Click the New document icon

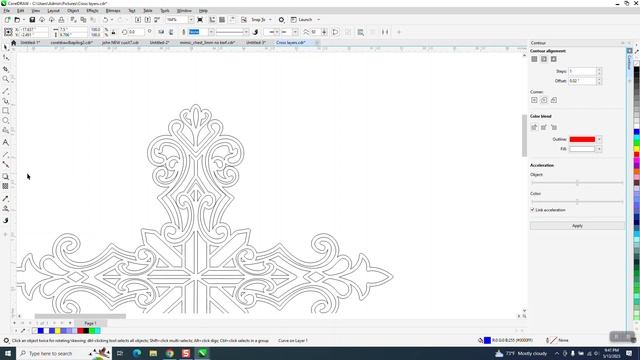7,20
